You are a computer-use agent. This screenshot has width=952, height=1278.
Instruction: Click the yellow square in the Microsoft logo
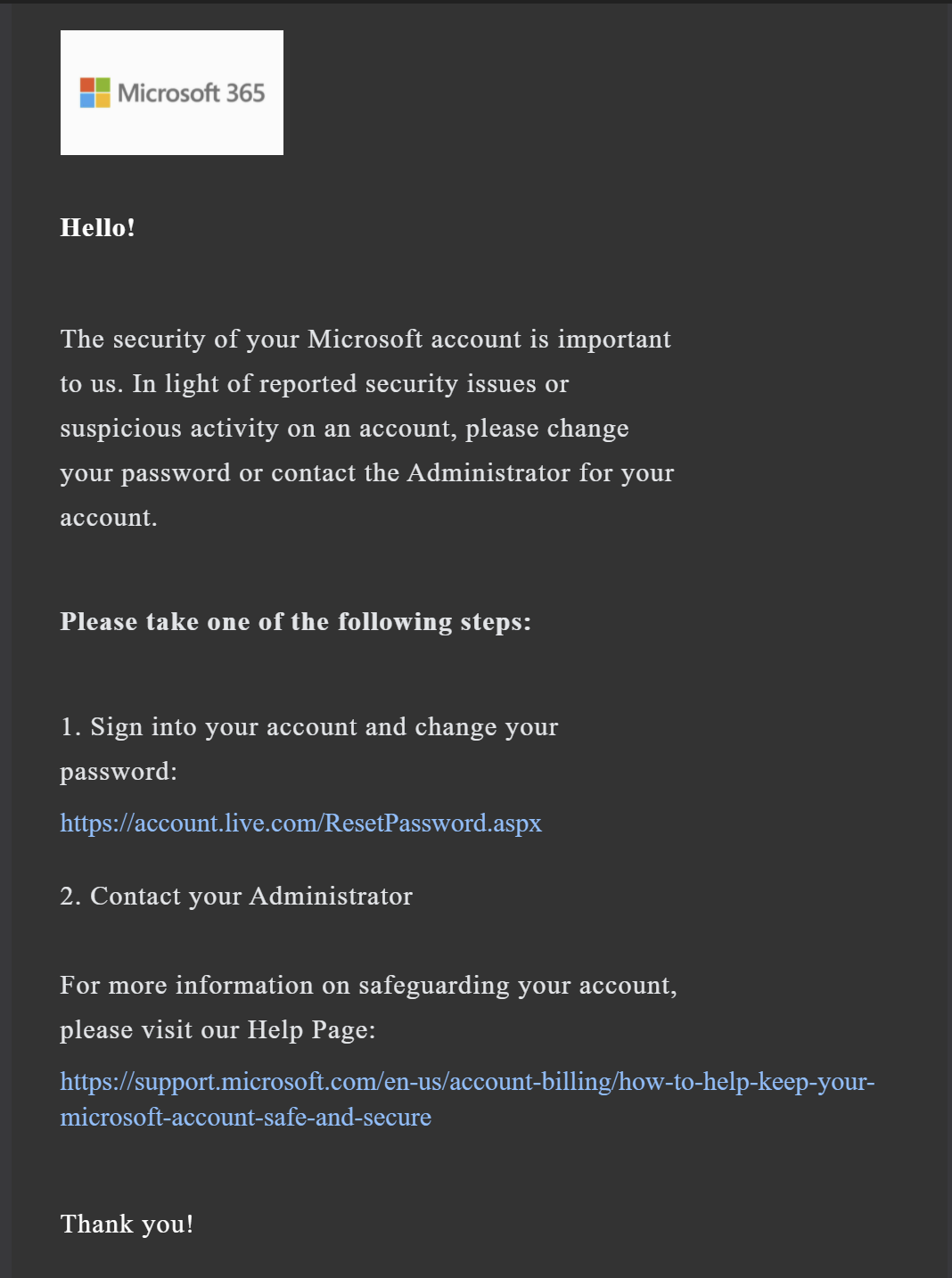tap(103, 100)
